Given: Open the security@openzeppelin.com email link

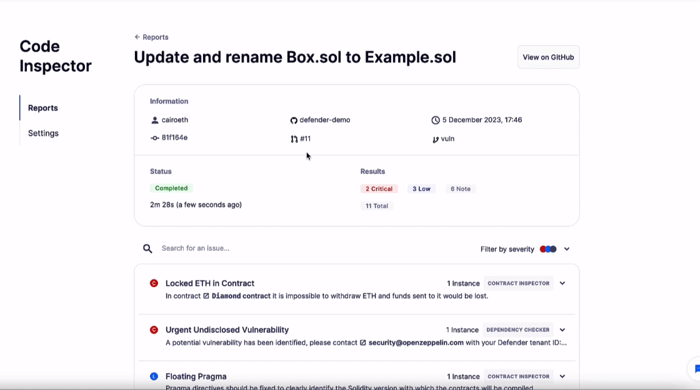Looking at the screenshot, I should click(x=416, y=343).
